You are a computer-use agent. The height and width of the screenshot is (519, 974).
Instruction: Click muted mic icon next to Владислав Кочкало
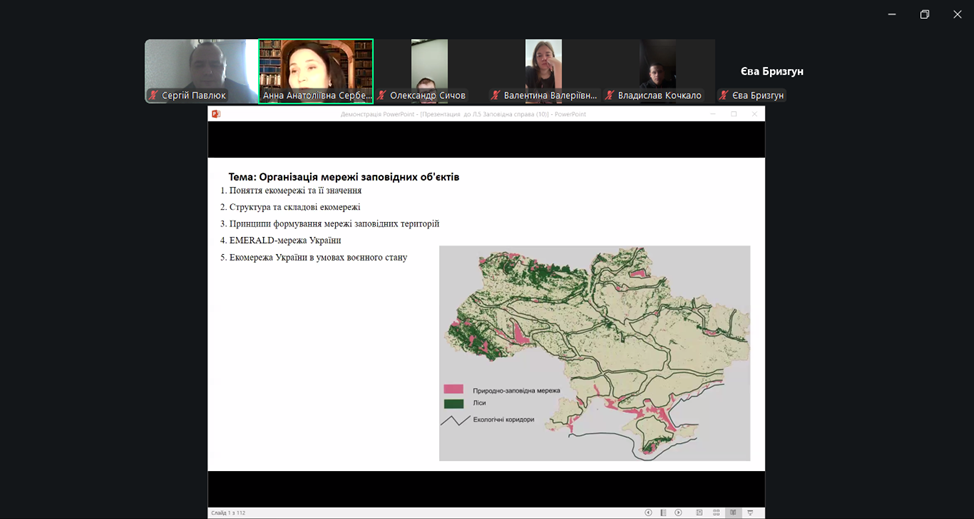(609, 96)
